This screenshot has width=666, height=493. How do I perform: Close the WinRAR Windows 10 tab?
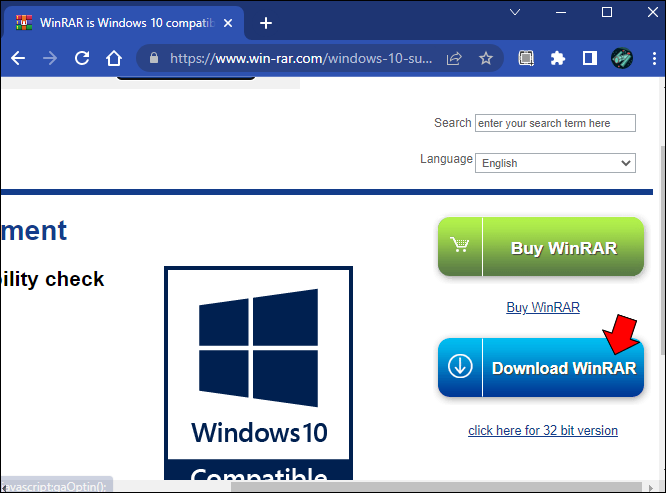228,23
